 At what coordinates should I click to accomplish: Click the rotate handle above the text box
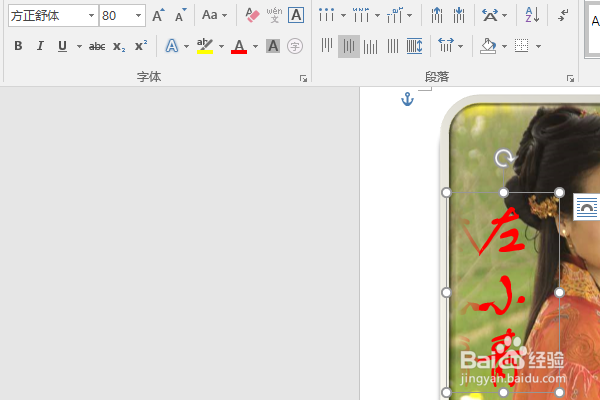(504, 158)
